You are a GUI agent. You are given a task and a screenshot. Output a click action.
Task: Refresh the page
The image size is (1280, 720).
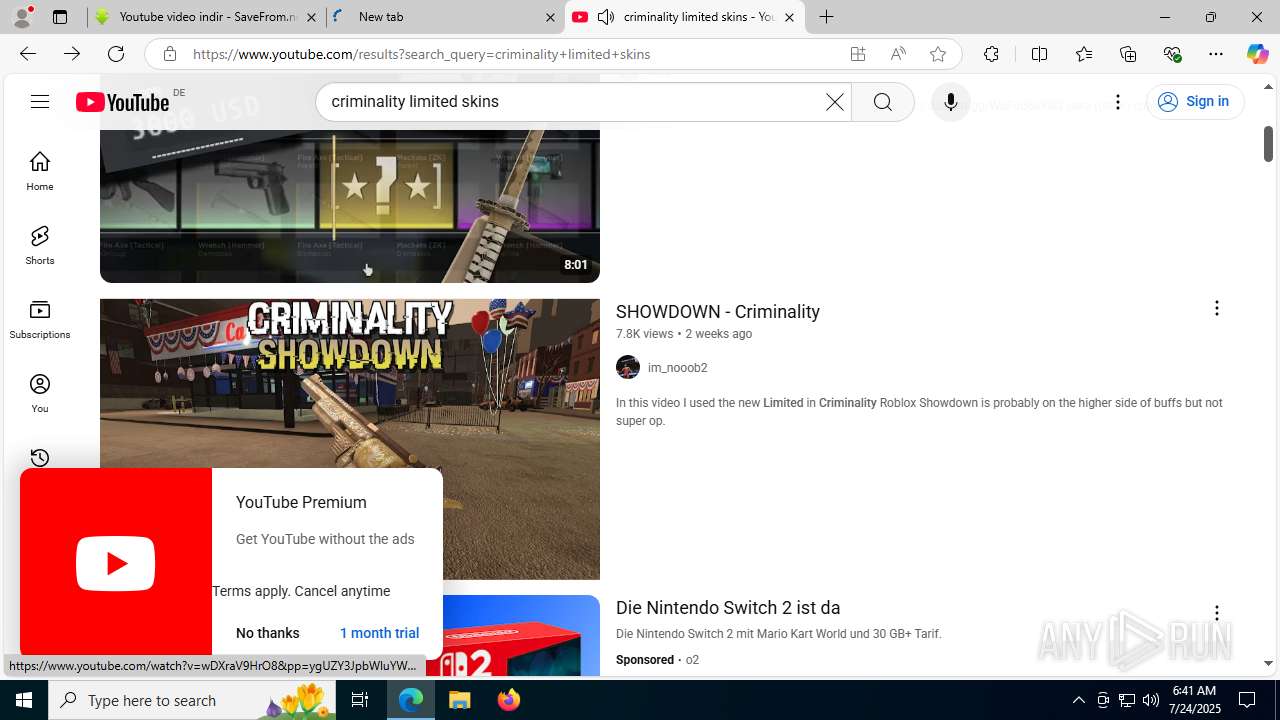coord(116,54)
